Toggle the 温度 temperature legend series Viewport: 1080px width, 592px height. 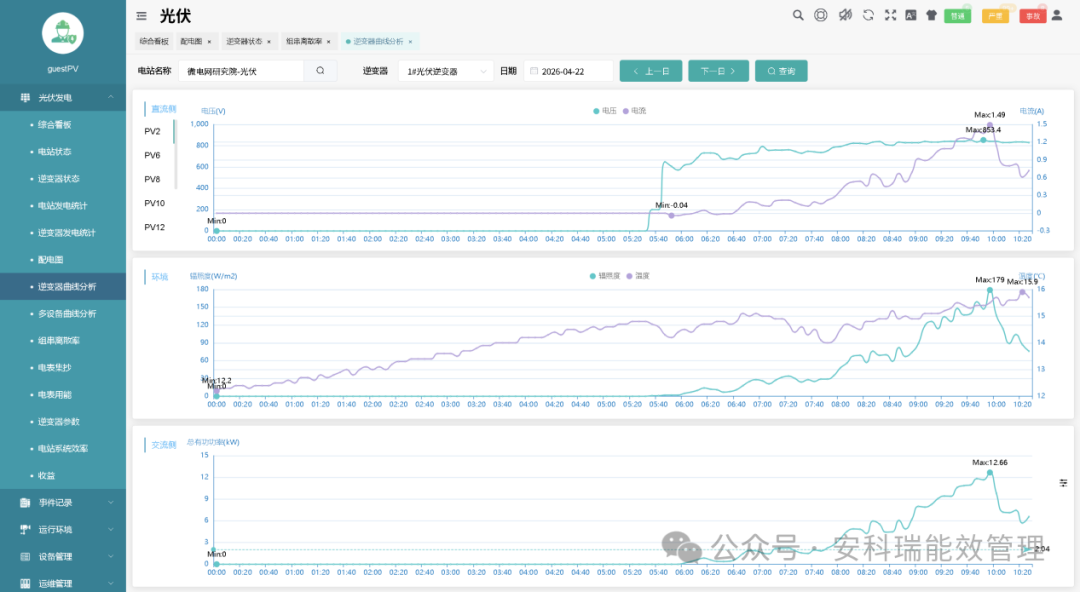pos(638,276)
